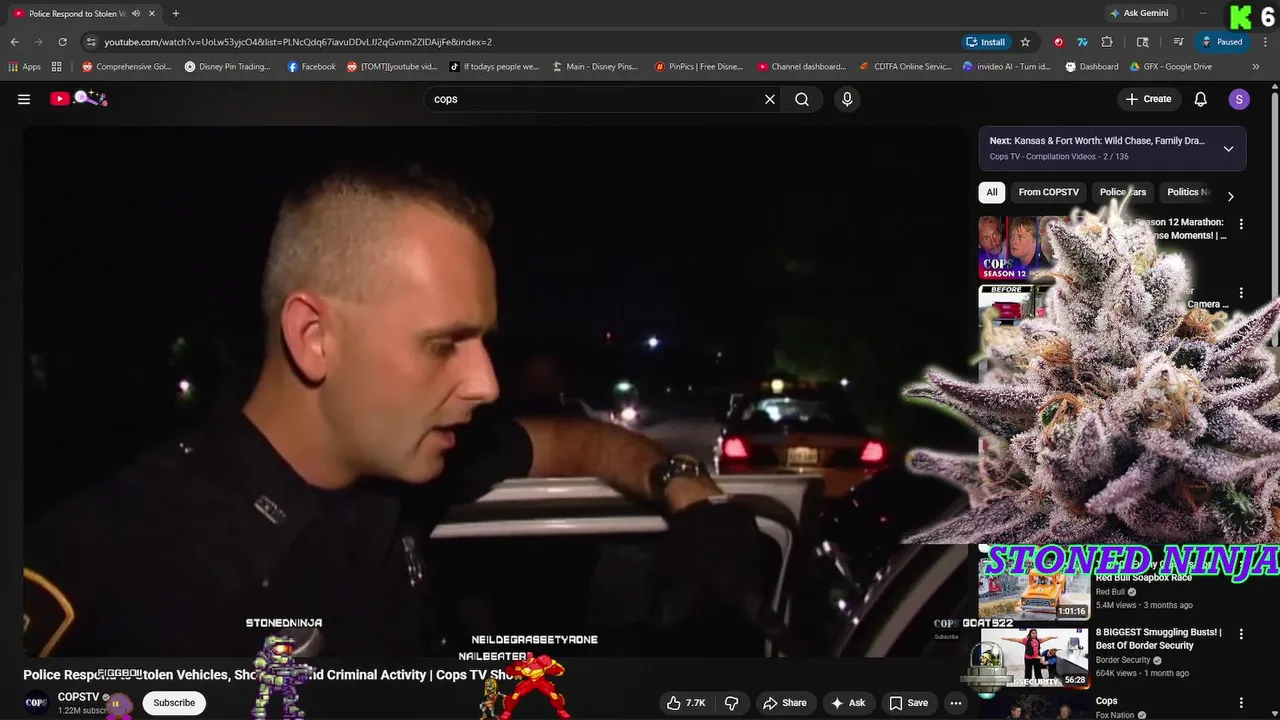Select the 'Police cars' filter chip

[1123, 192]
